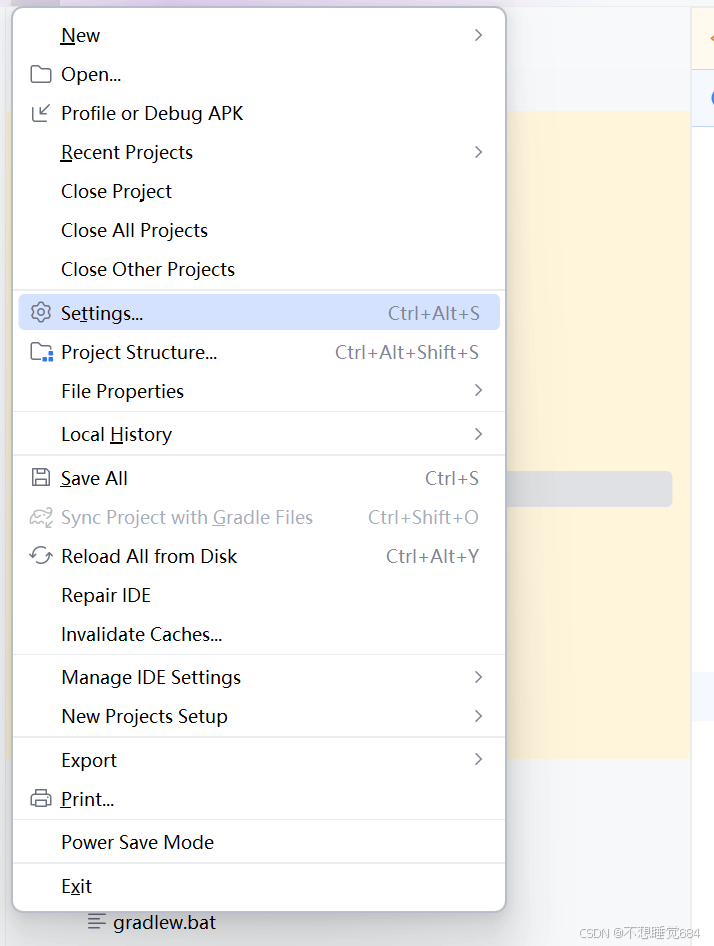Click the Reload All from Disk icon
714x946 pixels.
point(40,556)
